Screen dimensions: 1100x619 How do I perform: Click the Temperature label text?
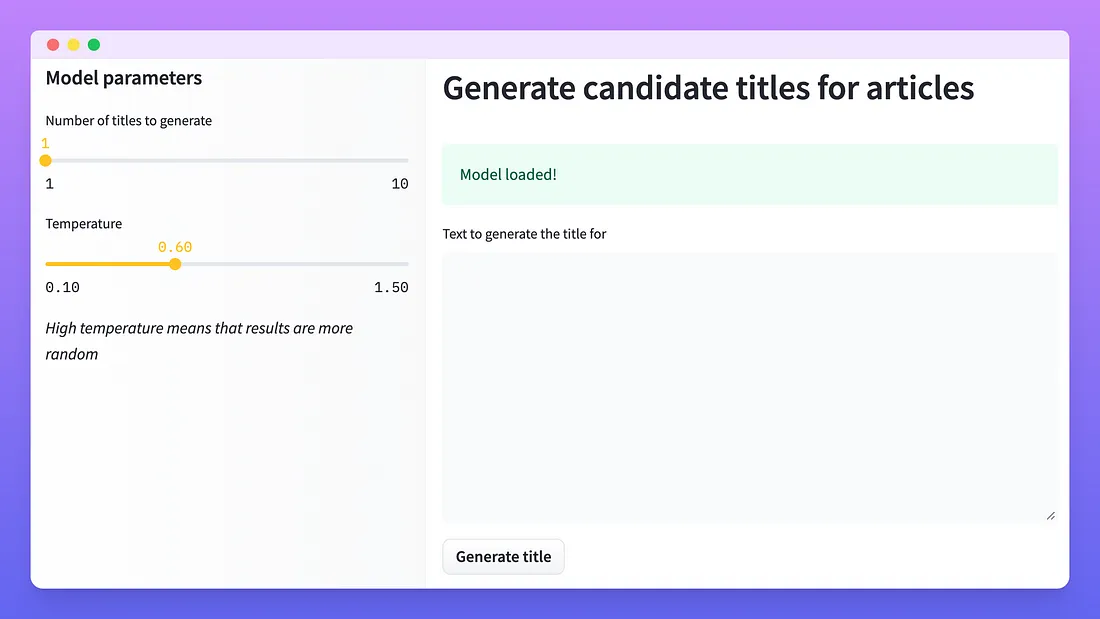[83, 224]
